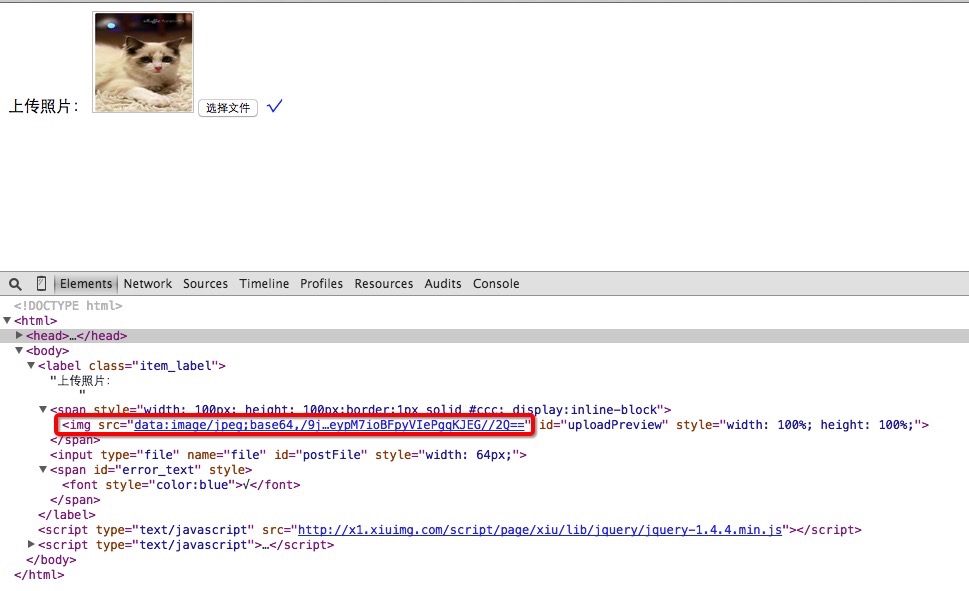Switch to the Console tab
The height and width of the screenshot is (591, 969).
coord(496,284)
